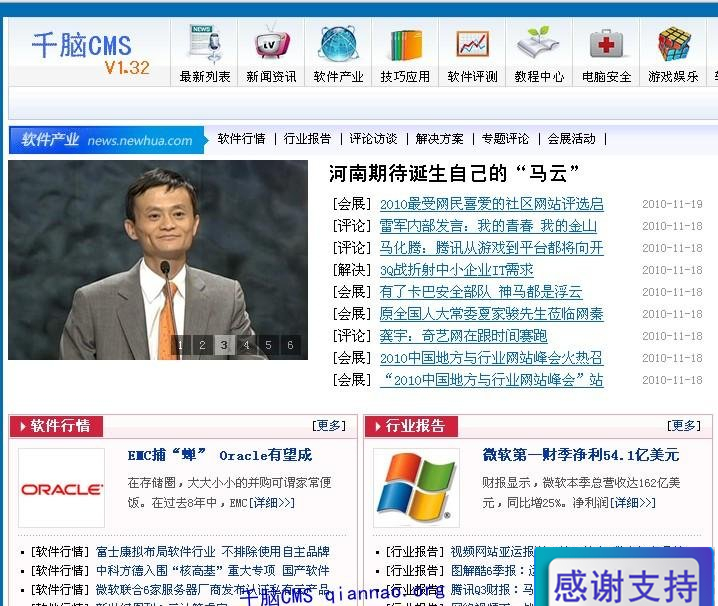Open link 富士康拟布局软件行业 不排除使用自主品牌
The height and width of the screenshot is (606, 718).
[213, 551]
